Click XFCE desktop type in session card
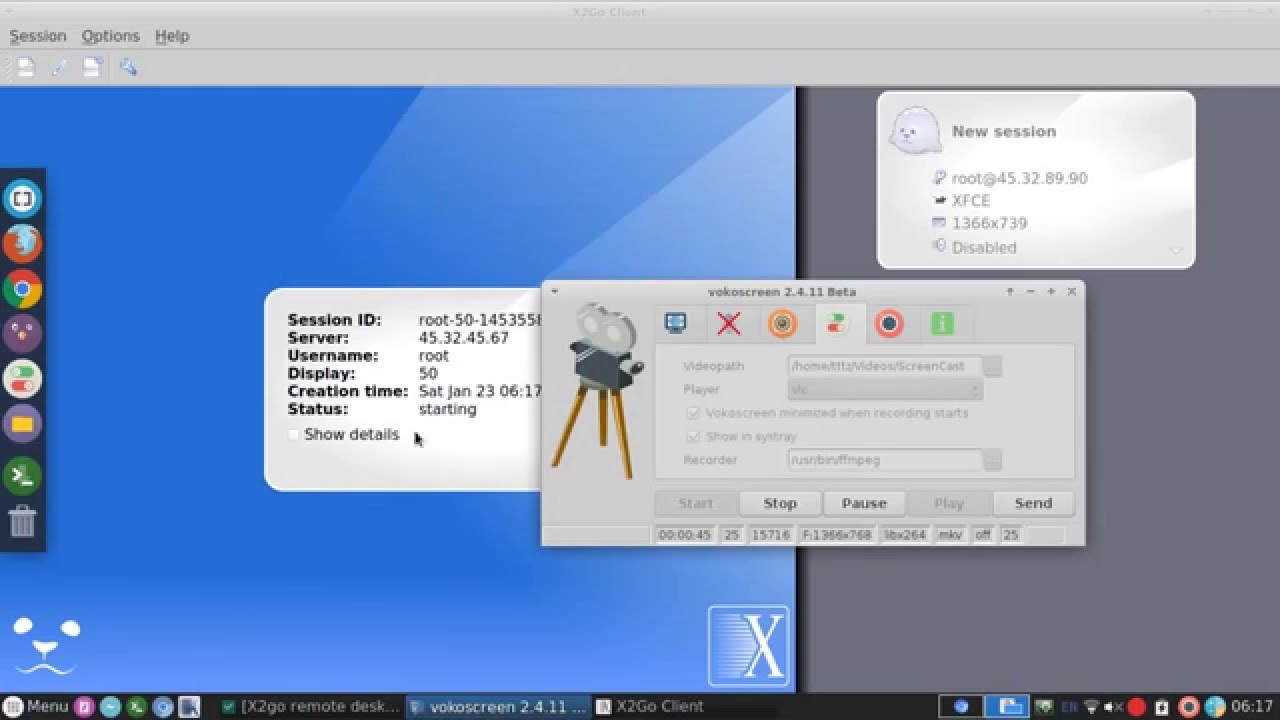This screenshot has height=720, width=1280. 971,201
